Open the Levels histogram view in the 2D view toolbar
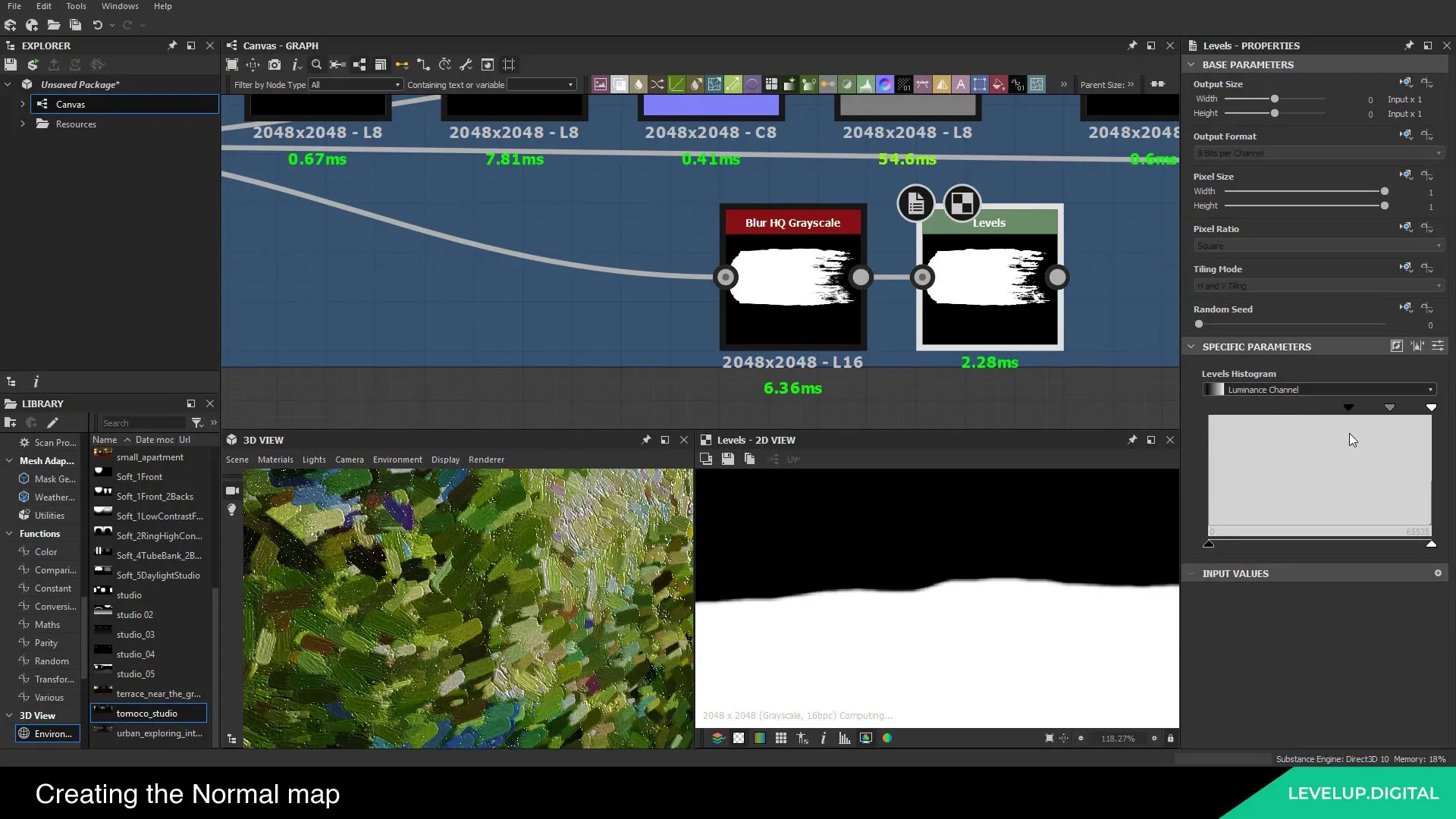 (x=844, y=738)
